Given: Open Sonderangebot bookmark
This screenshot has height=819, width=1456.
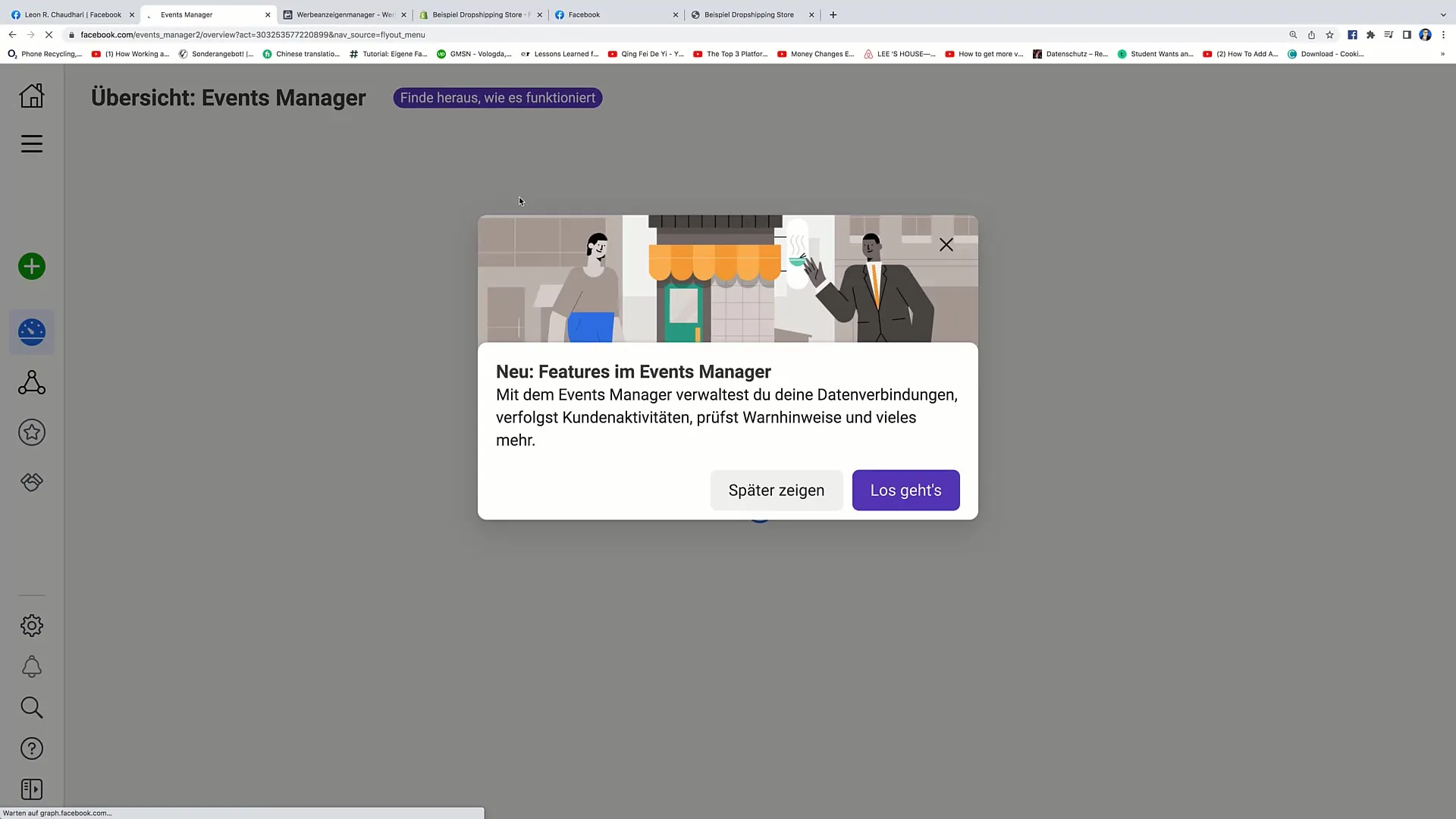Looking at the screenshot, I should click(x=216, y=54).
